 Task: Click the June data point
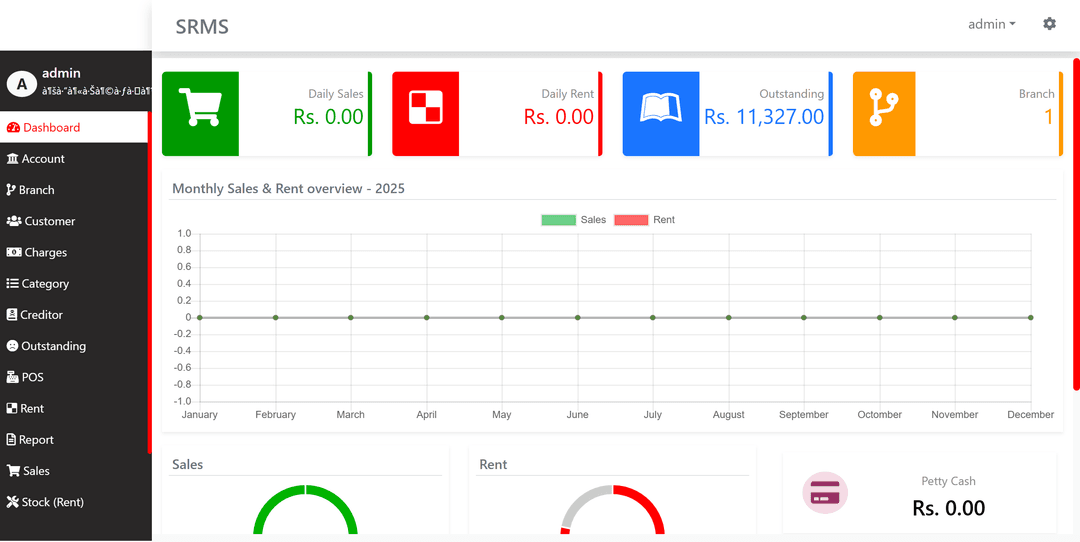[x=577, y=317]
